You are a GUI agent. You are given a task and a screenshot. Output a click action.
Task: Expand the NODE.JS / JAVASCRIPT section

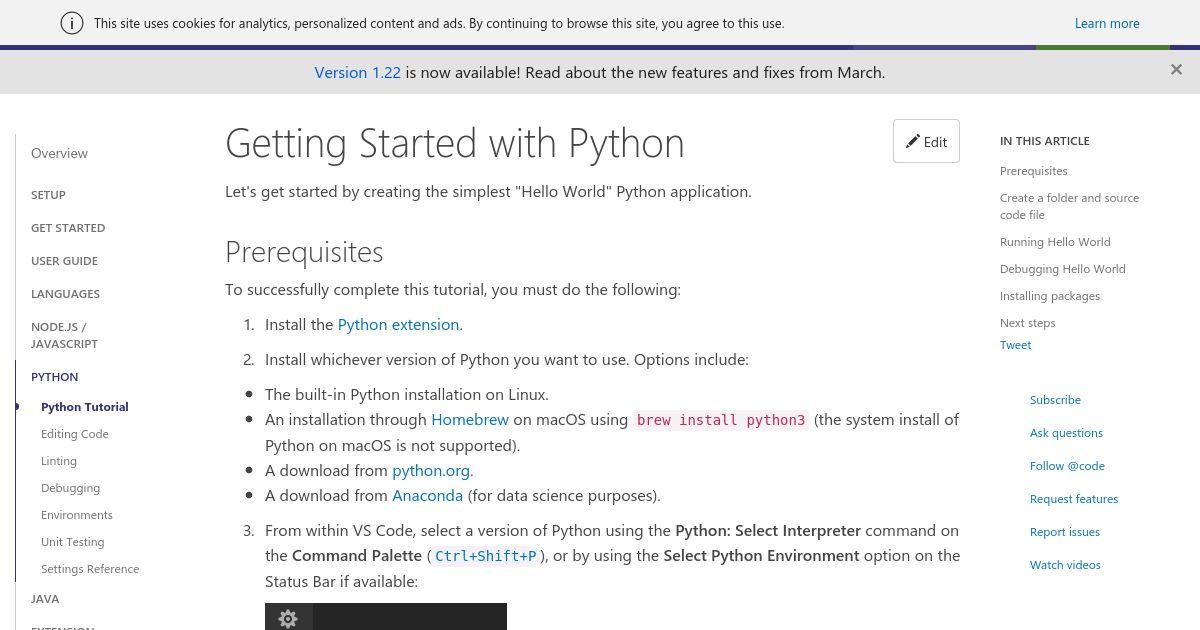[x=64, y=335]
